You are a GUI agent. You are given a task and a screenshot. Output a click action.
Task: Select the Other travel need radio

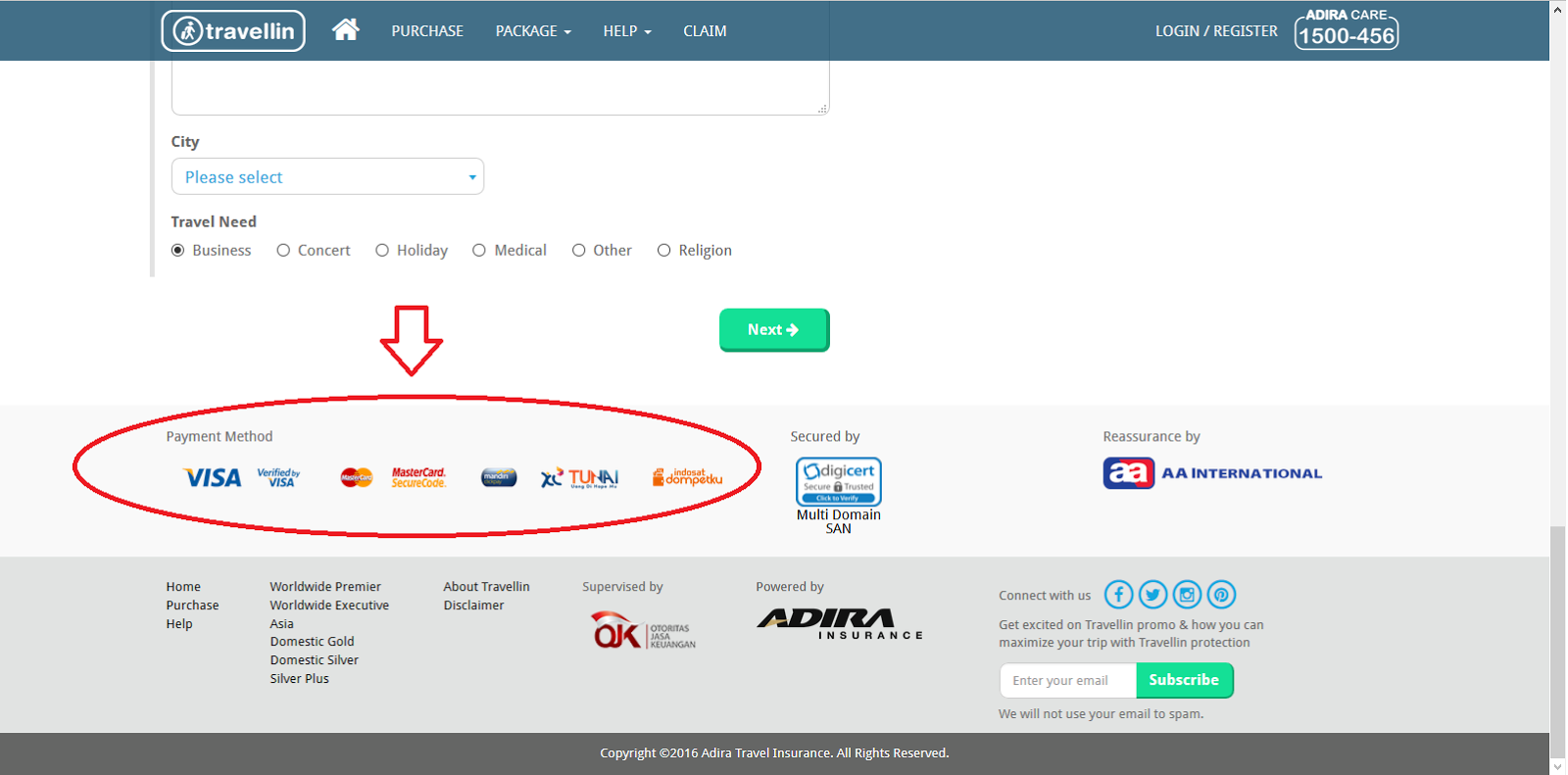coord(579,250)
